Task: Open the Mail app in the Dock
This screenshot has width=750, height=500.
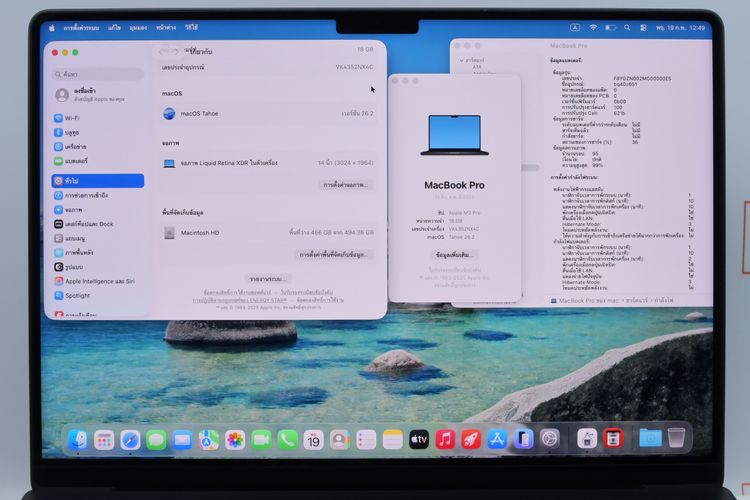Action: pyautogui.click(x=183, y=439)
